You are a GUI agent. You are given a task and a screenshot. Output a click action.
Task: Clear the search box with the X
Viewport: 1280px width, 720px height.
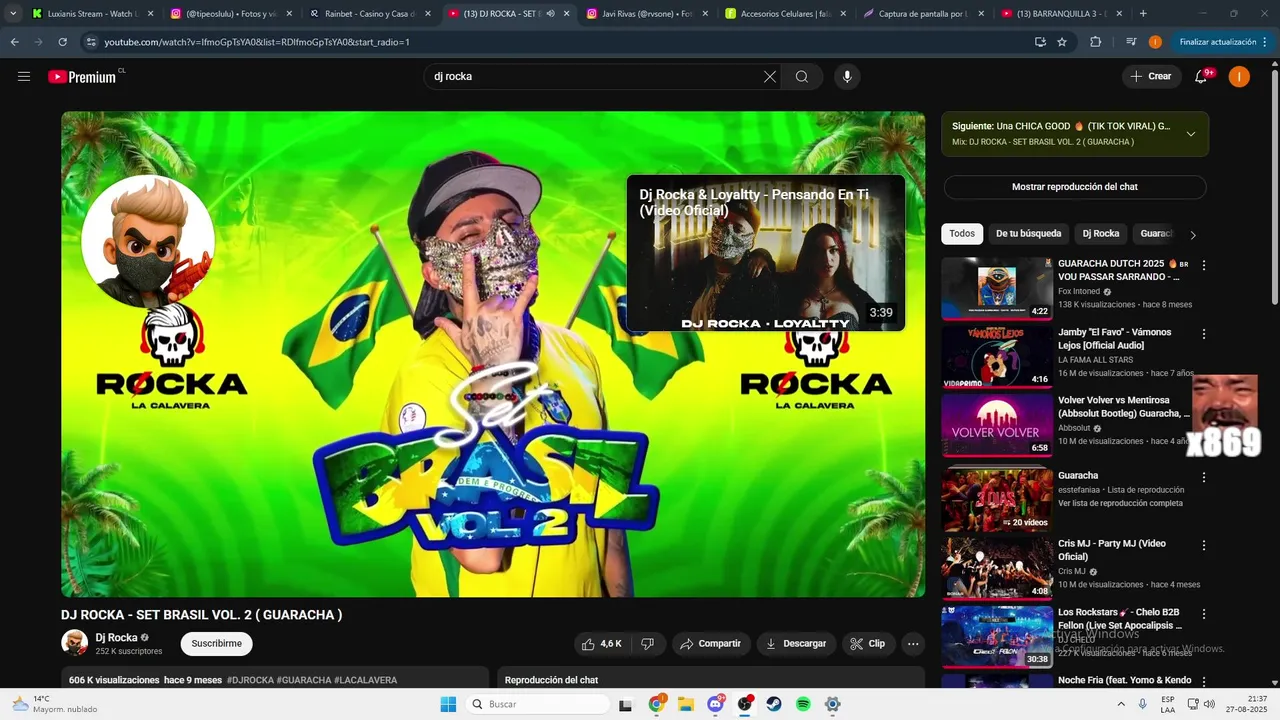770,76
